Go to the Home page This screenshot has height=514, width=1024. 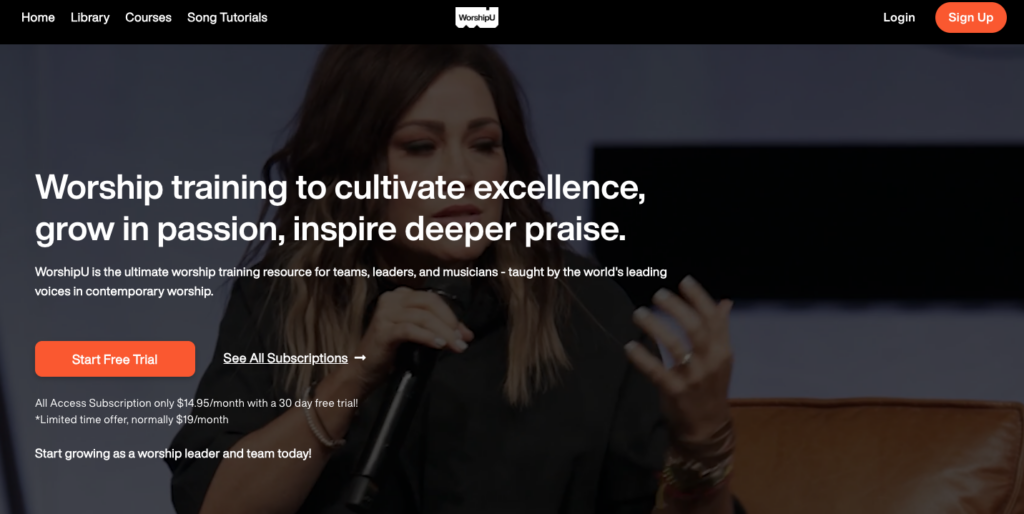coord(38,18)
